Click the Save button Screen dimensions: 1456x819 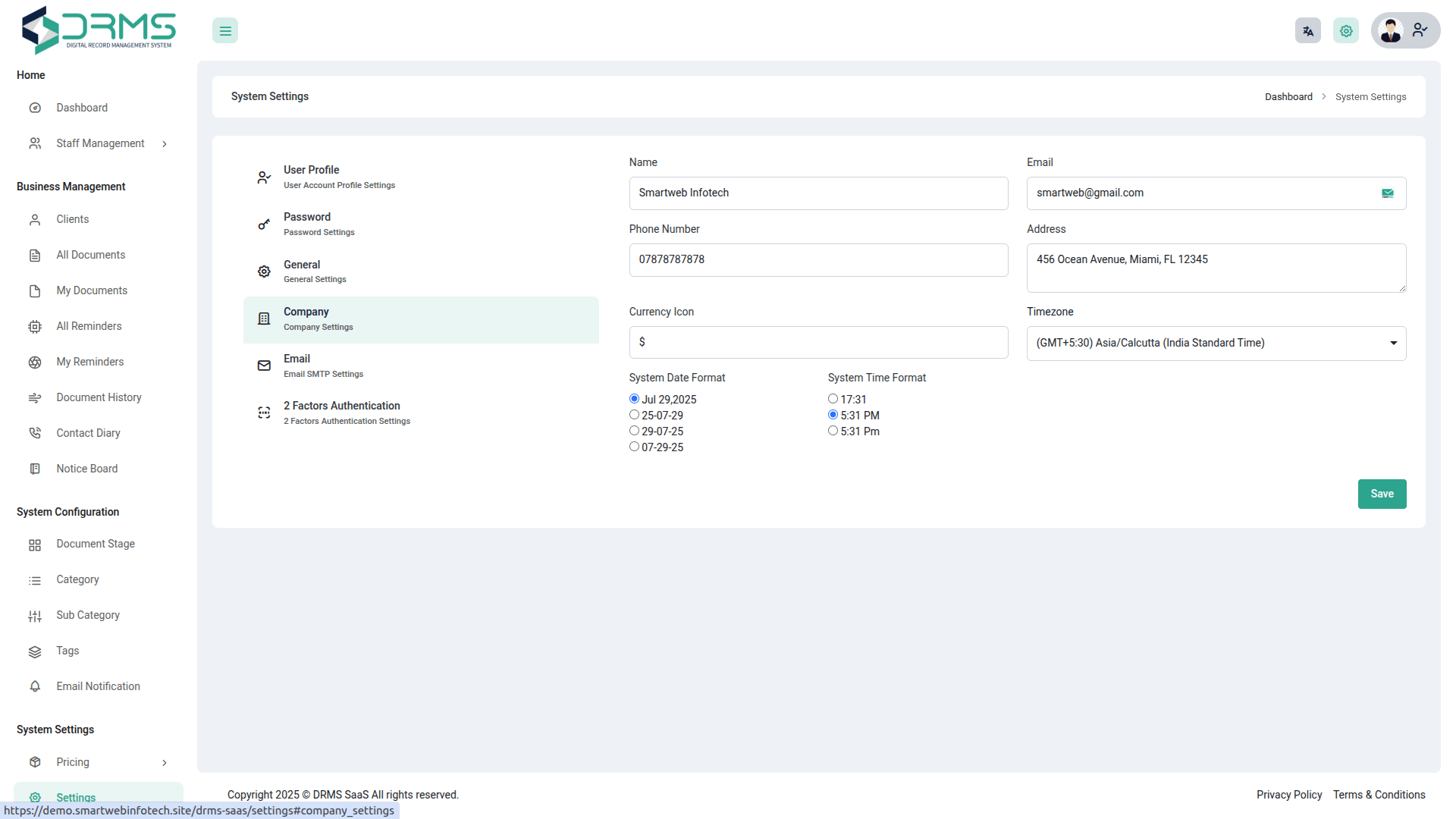click(1381, 494)
